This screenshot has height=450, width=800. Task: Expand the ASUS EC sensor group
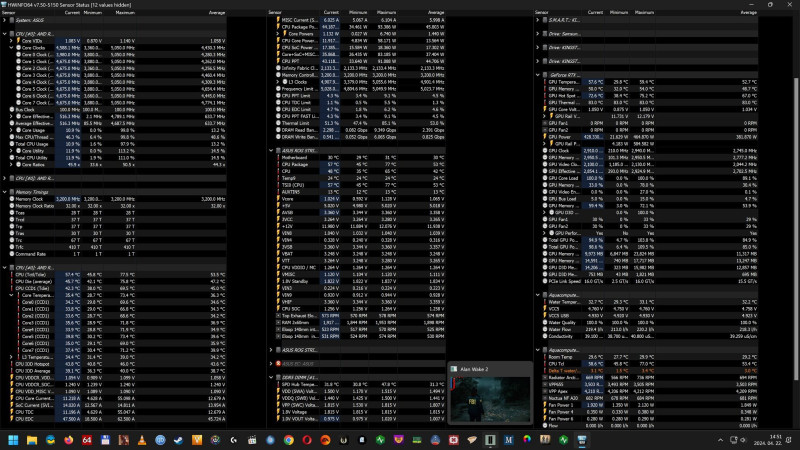click(x=271, y=364)
